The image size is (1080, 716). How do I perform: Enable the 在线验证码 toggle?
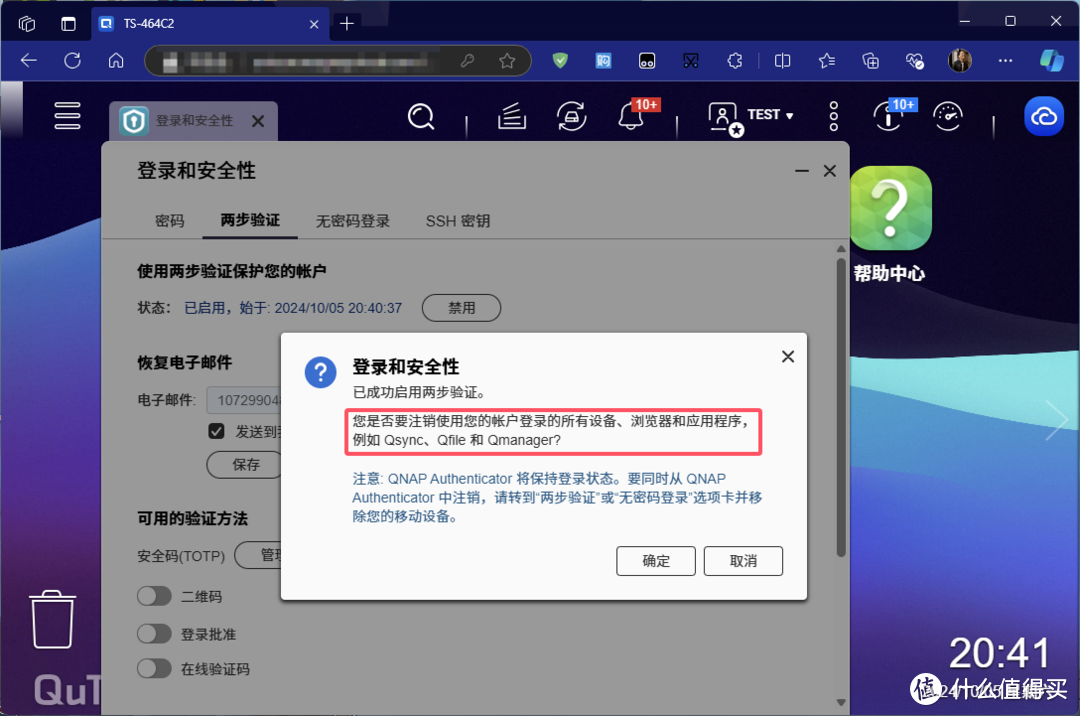[154, 668]
